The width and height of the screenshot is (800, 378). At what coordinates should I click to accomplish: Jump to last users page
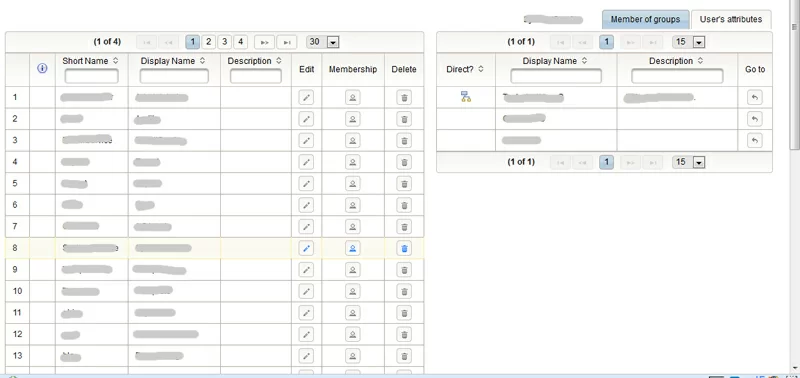point(287,42)
